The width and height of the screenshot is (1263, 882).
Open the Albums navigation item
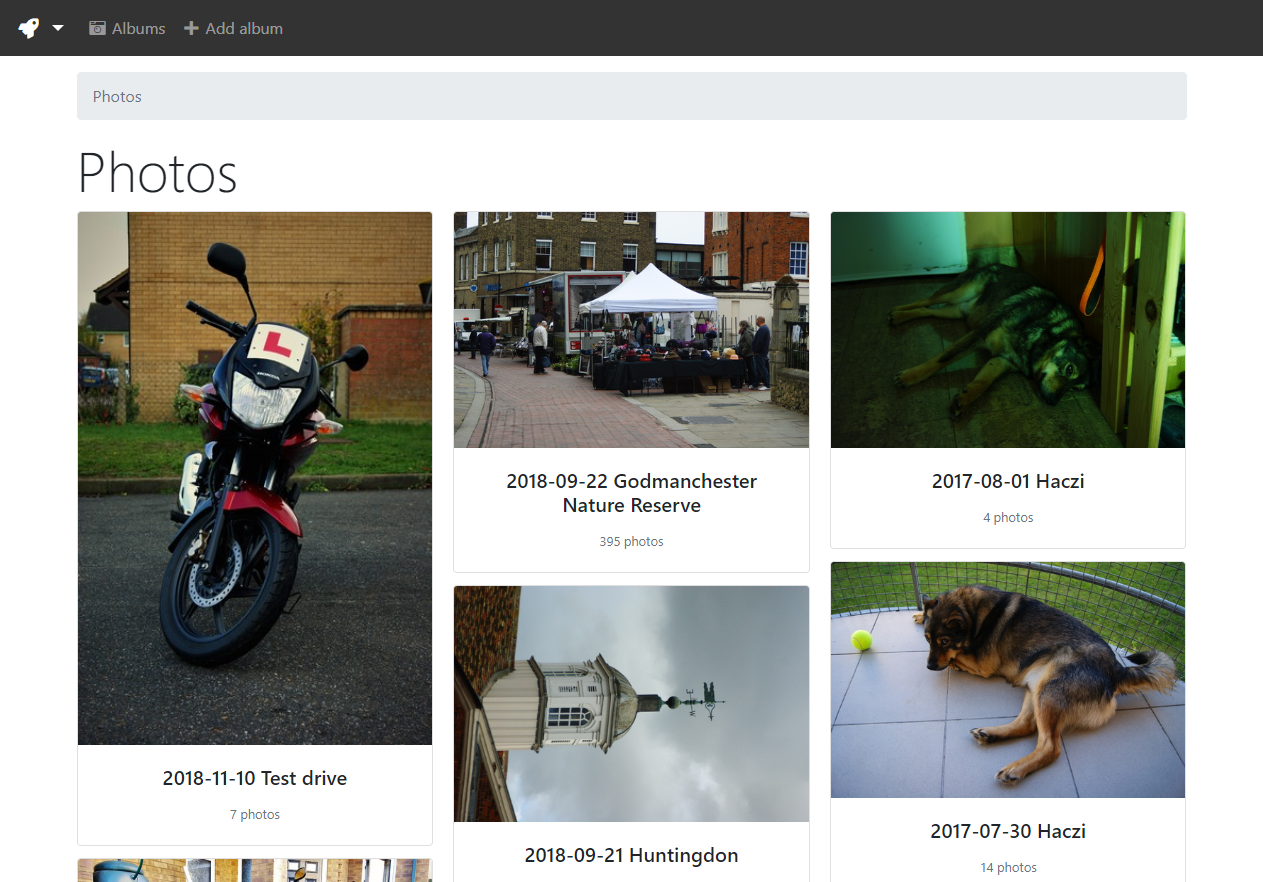(x=138, y=28)
